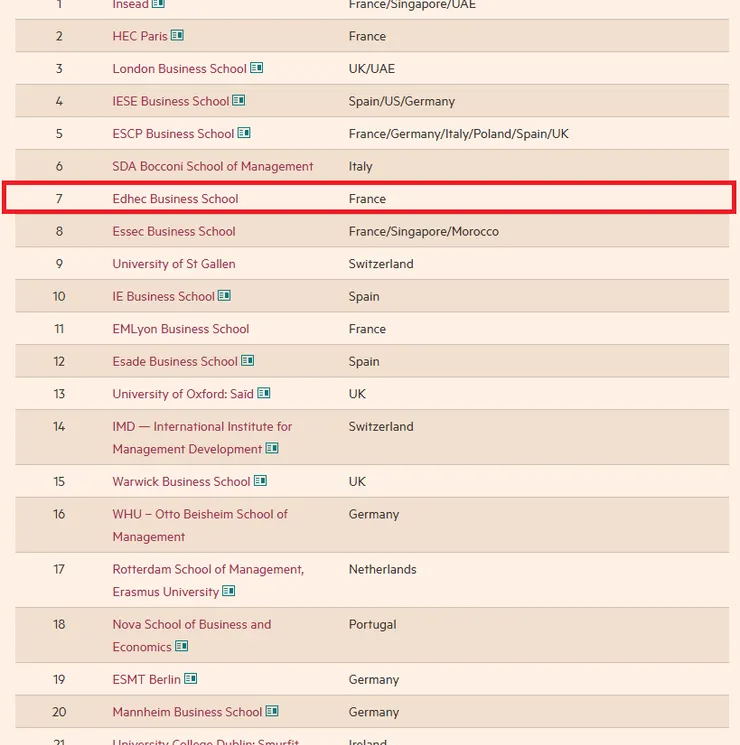The height and width of the screenshot is (745, 740).
Task: Select the ESMT Berlin profile icon
Action: pos(191,679)
